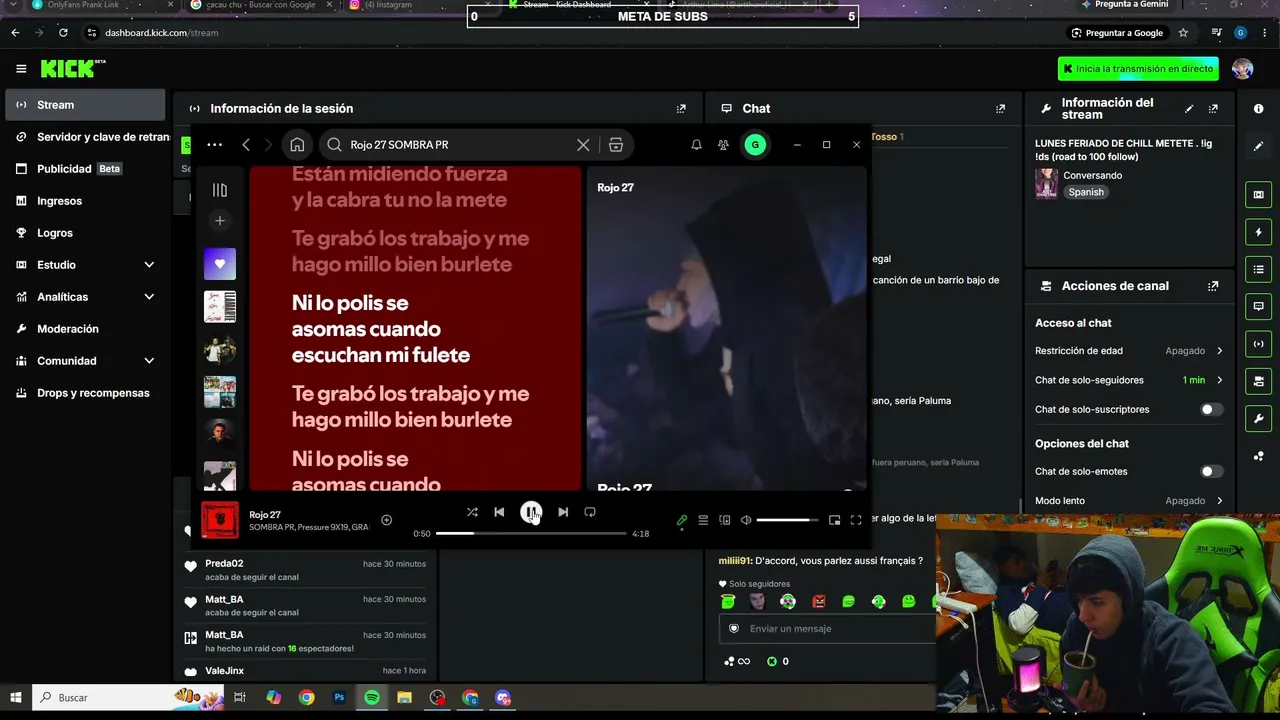Click Inicia la transmisión en directo

1138,69
